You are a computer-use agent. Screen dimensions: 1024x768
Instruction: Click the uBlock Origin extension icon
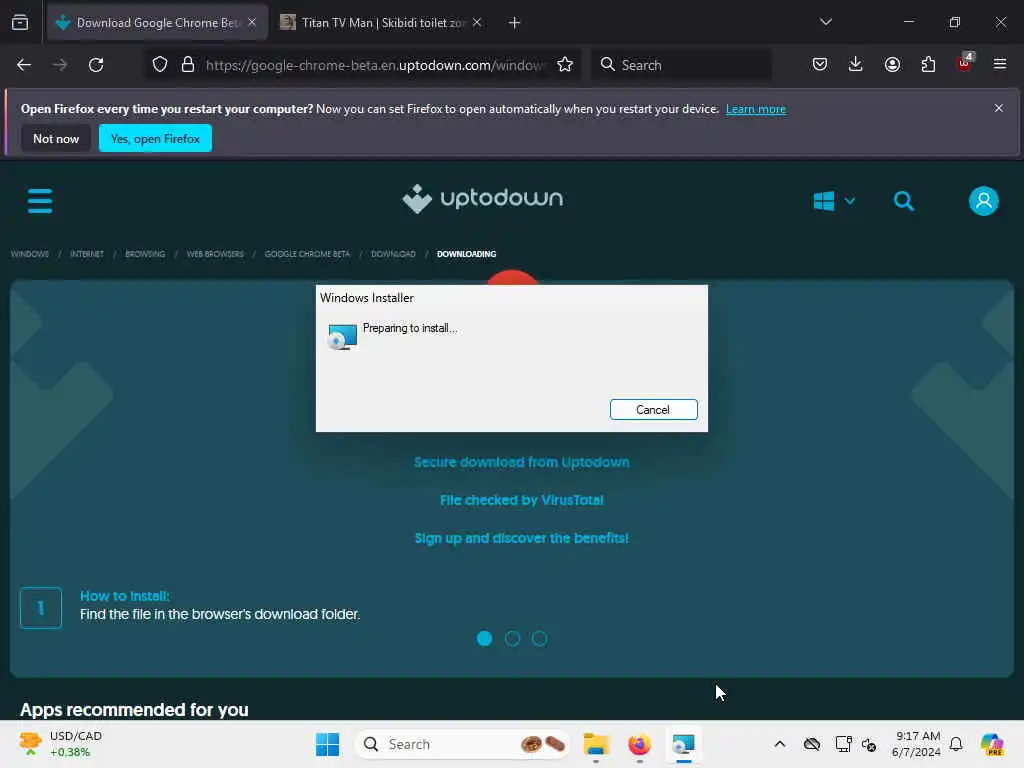pyautogui.click(x=965, y=63)
